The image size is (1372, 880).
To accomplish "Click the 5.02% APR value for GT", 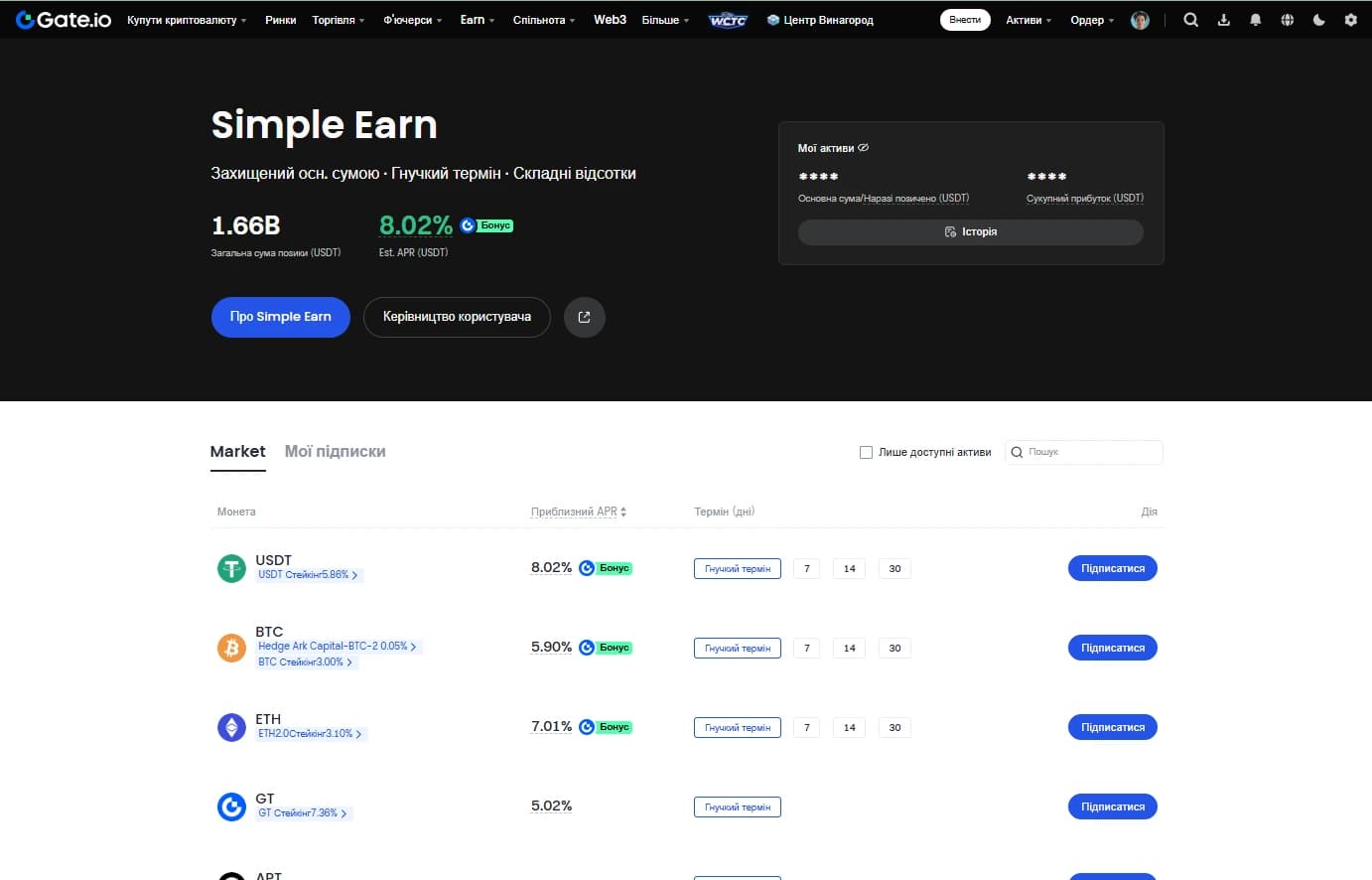I will pyautogui.click(x=551, y=806).
